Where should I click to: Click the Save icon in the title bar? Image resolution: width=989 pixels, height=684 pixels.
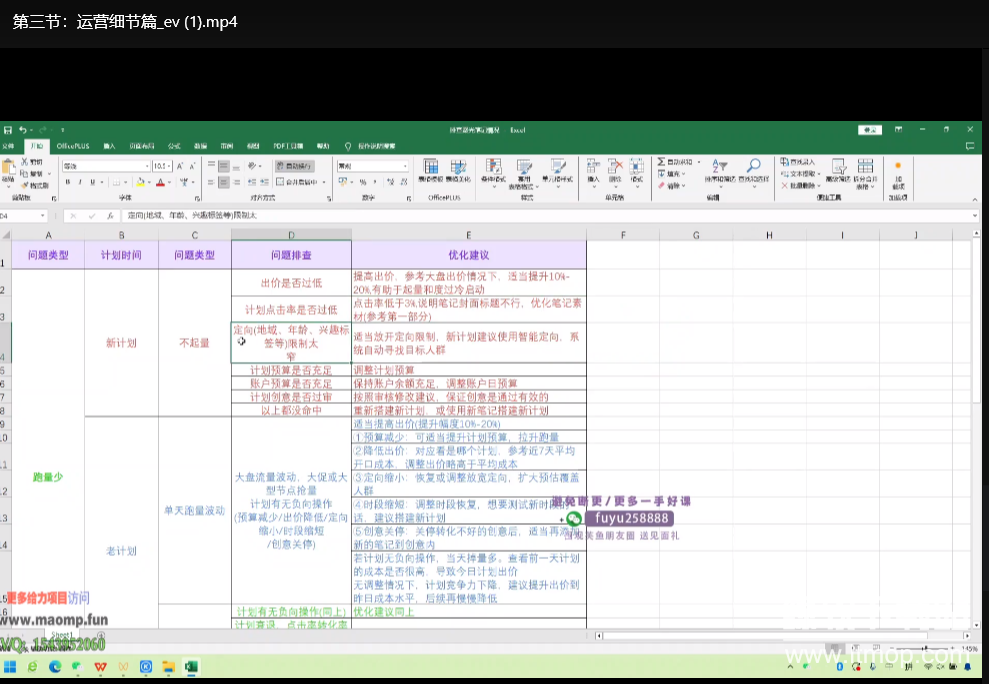(x=8, y=130)
